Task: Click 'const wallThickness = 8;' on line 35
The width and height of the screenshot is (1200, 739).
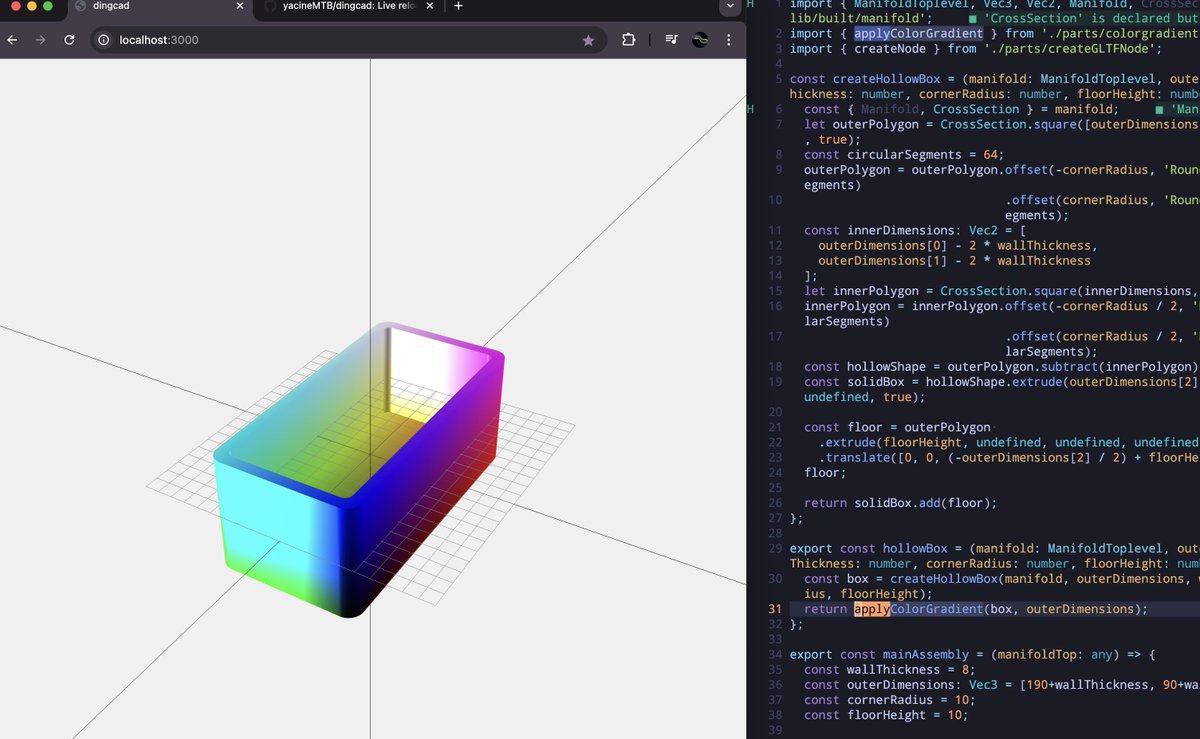Action: coord(890,670)
